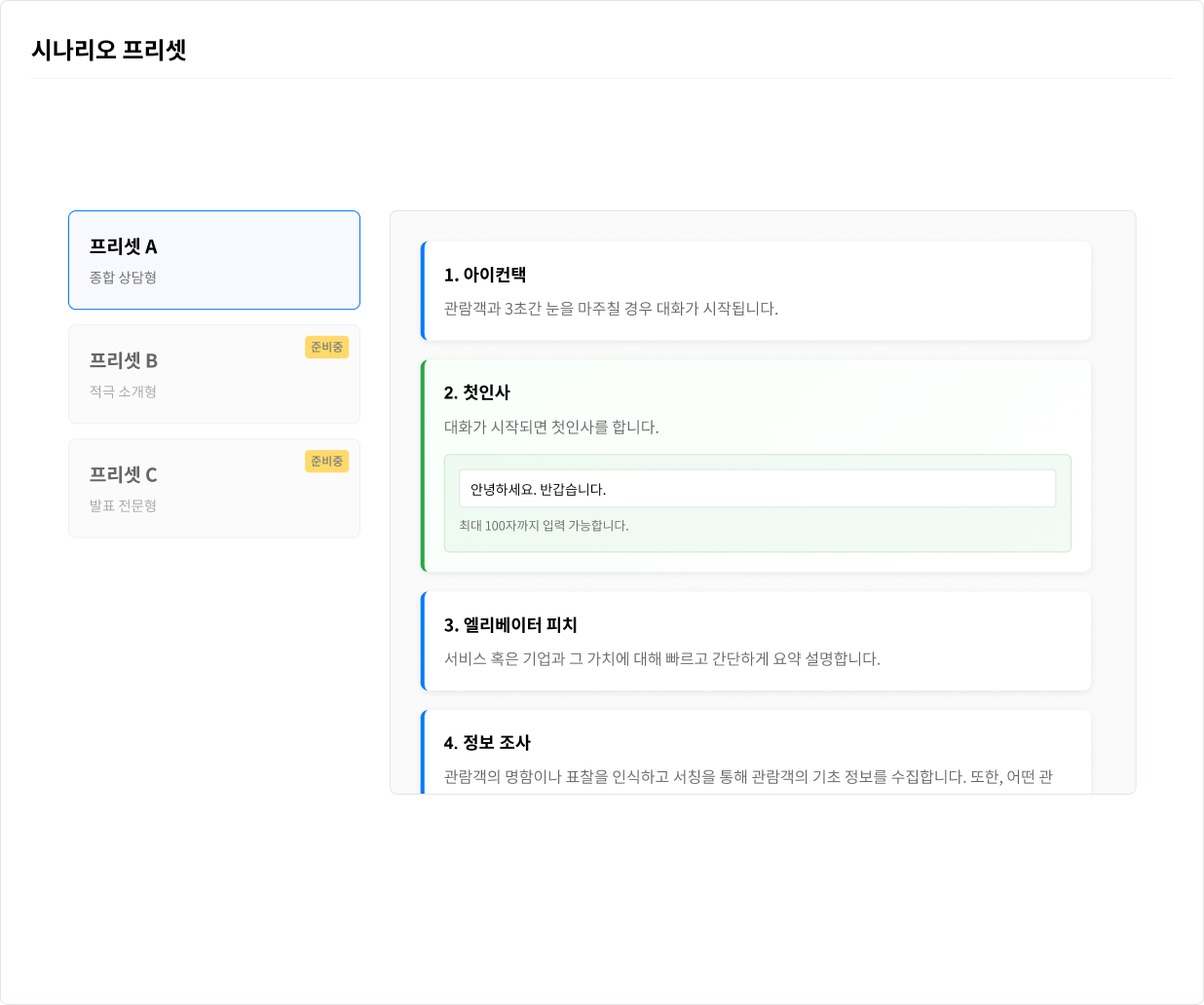1204x1005 pixels.
Task: Click the 최대 100자까지 입력 가능합니다 hint text
Action: 544,526
